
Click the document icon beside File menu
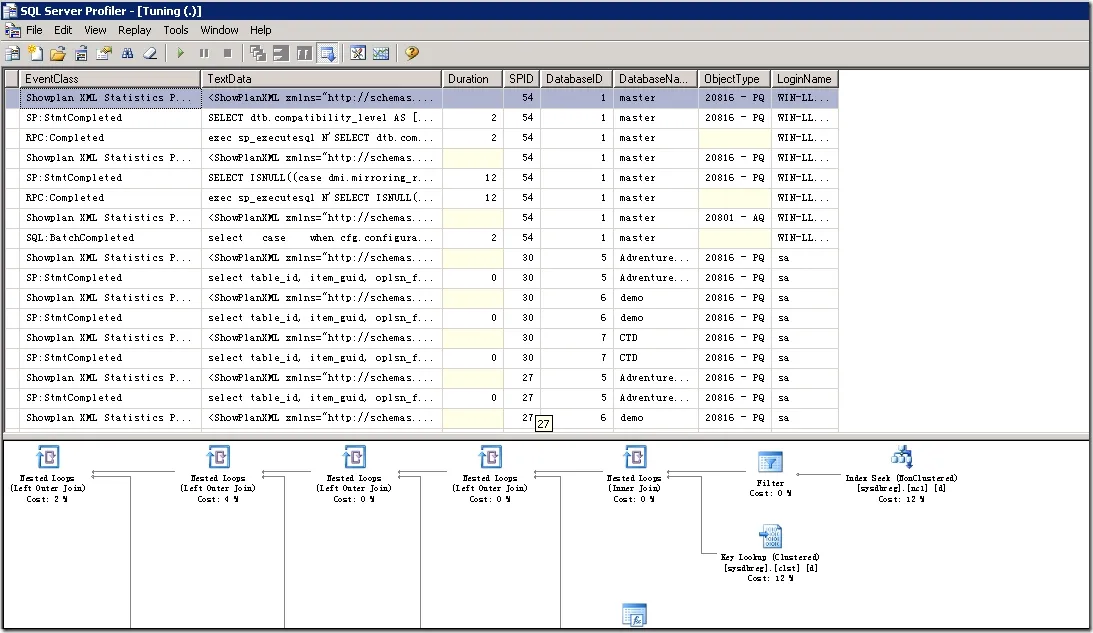tap(13, 30)
